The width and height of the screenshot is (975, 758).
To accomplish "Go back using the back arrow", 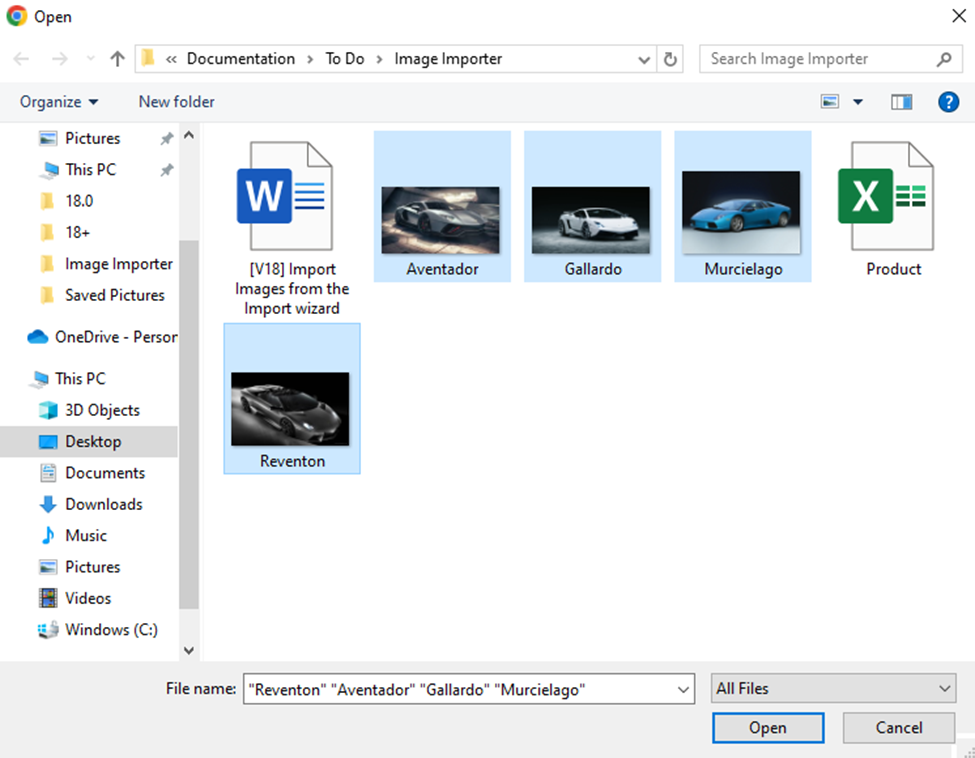I will pos(21,59).
